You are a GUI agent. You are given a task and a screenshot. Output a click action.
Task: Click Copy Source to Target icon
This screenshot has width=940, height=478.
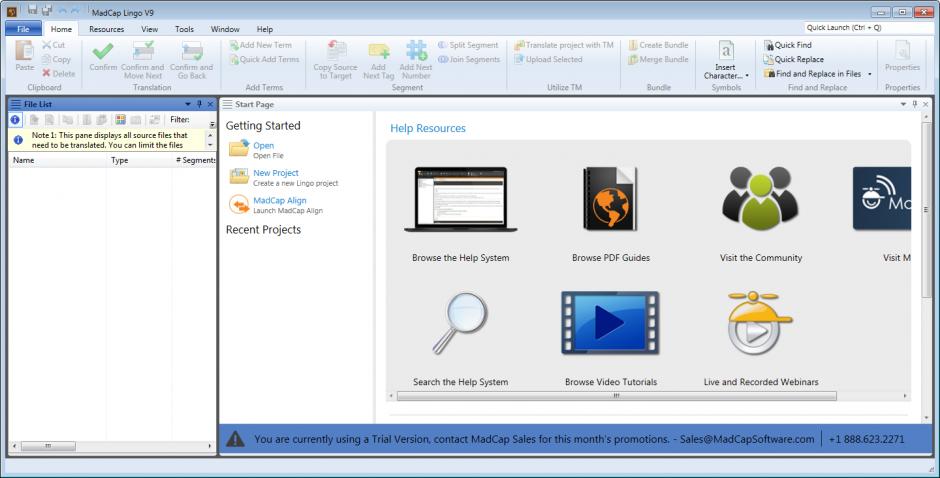click(336, 51)
